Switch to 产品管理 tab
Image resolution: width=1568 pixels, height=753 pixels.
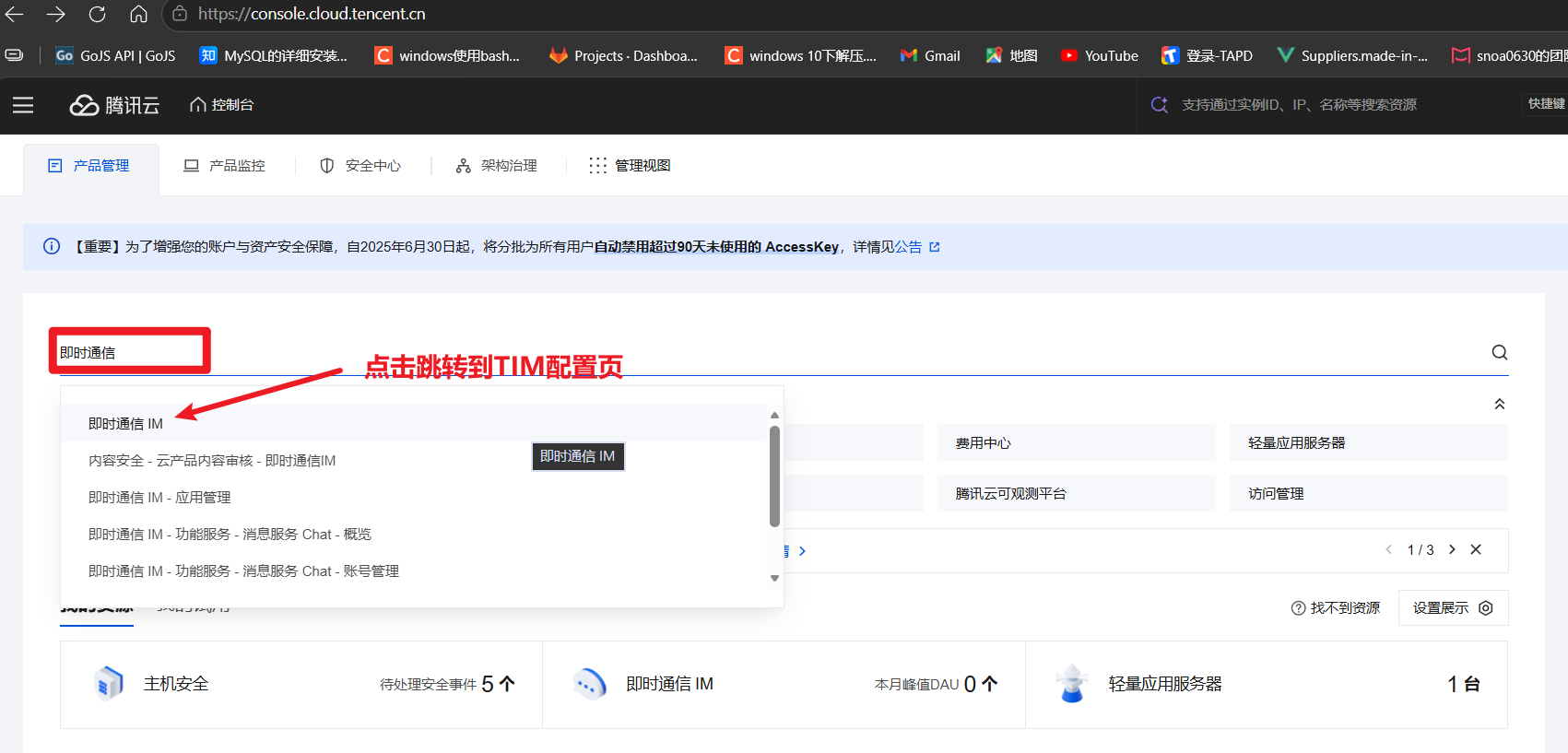89,166
